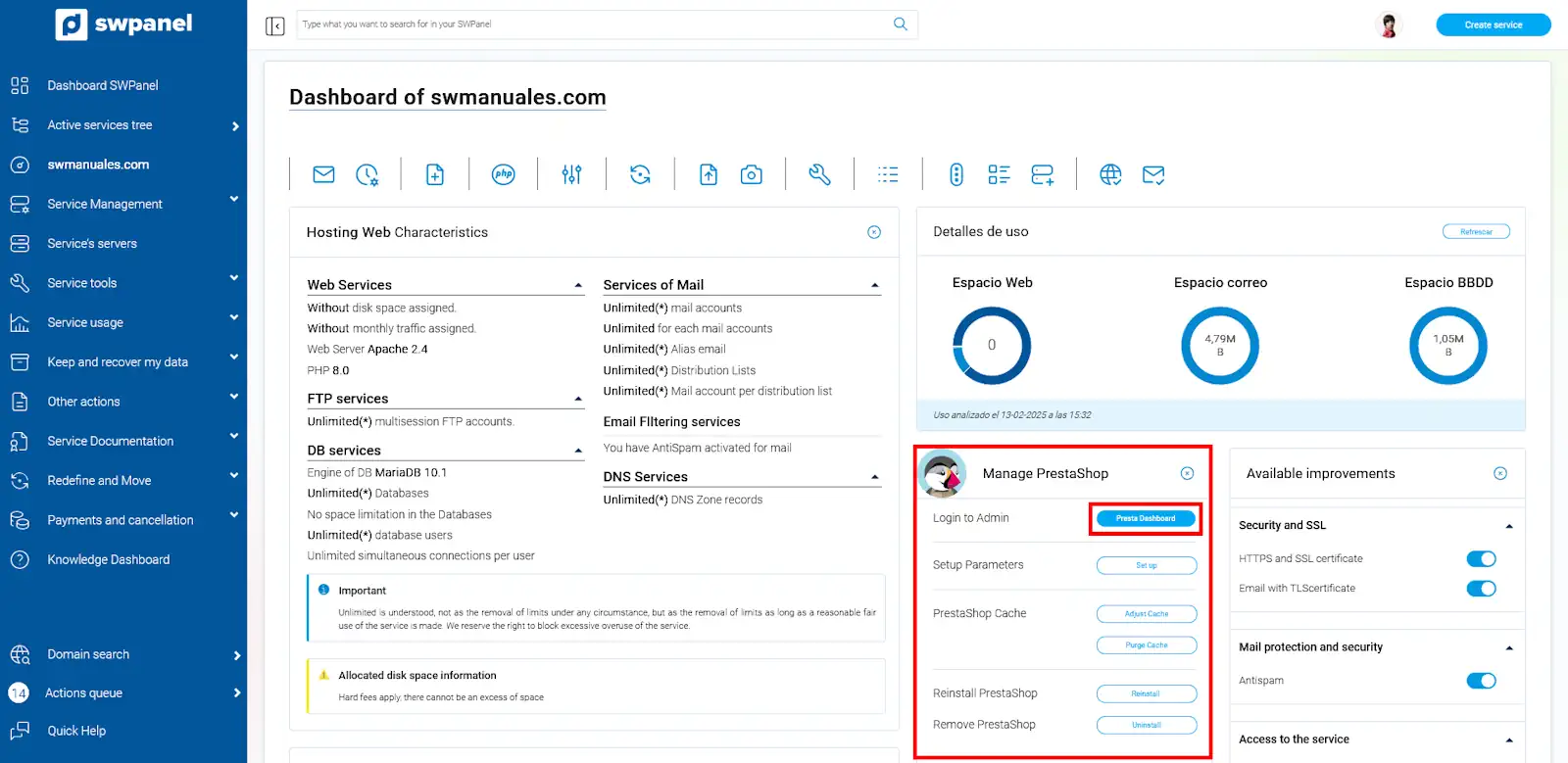Image resolution: width=1568 pixels, height=763 pixels.
Task: Click the camera snapshot icon
Action: click(752, 174)
